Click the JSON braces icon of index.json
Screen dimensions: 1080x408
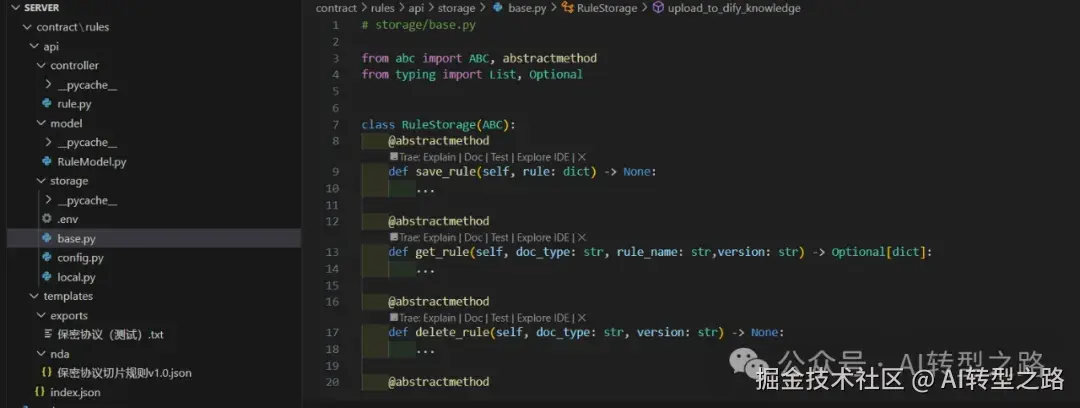40,392
